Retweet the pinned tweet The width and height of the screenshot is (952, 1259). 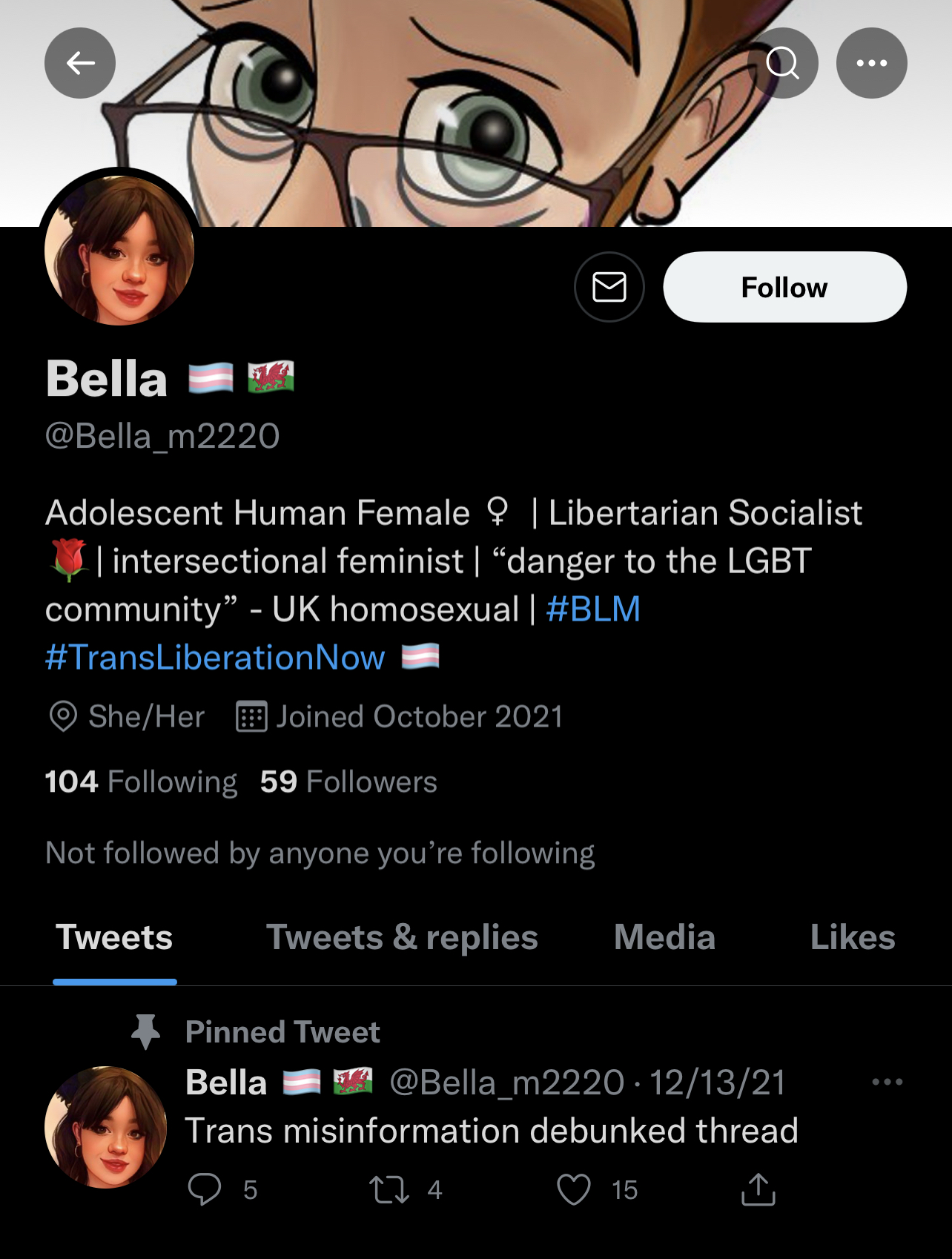coord(389,1189)
